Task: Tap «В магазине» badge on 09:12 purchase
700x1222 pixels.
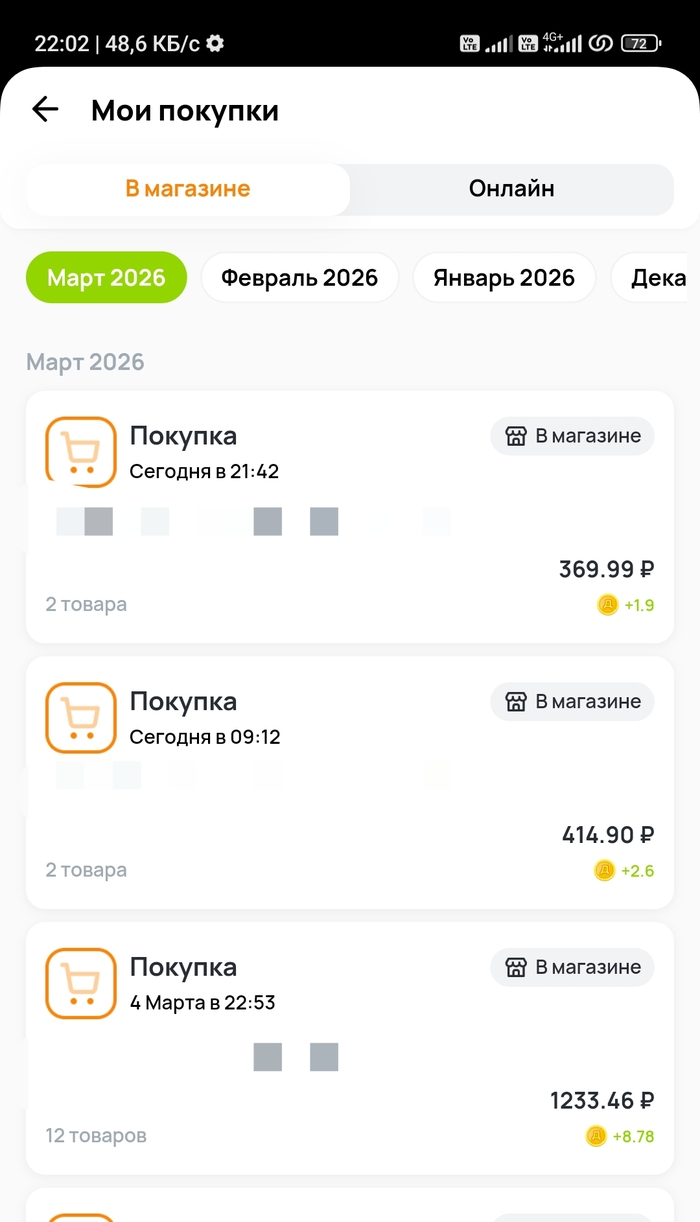Action: pos(572,701)
